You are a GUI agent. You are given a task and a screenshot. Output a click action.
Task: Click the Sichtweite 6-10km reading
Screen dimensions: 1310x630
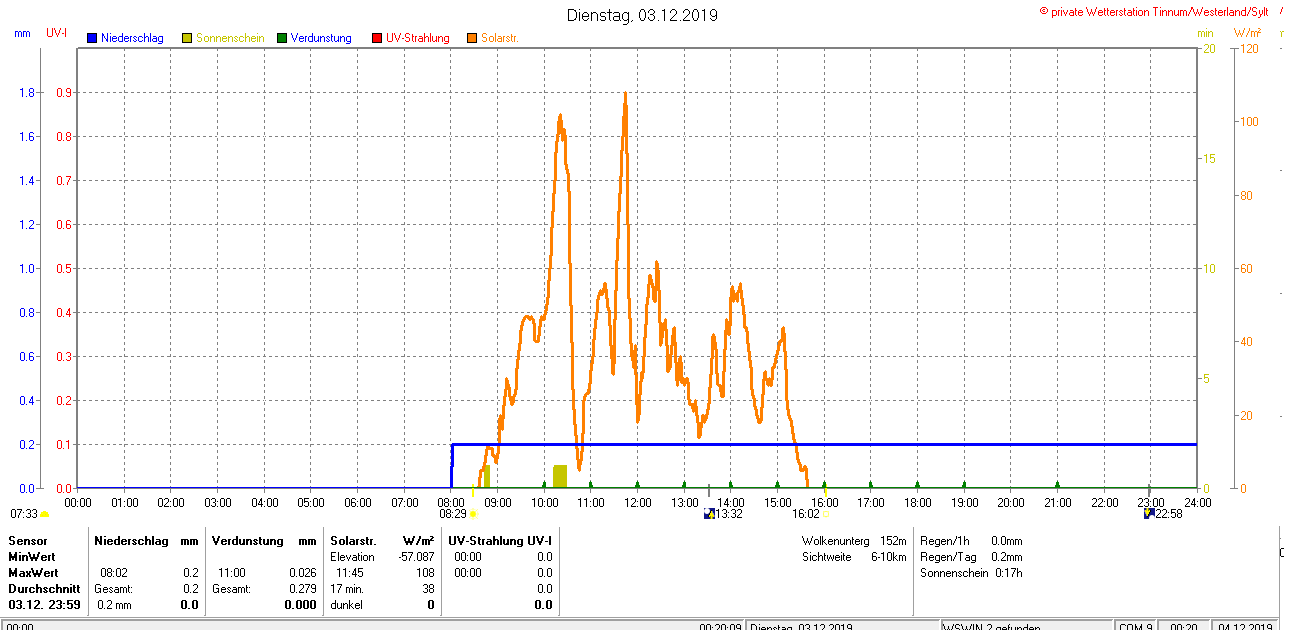pos(855,557)
